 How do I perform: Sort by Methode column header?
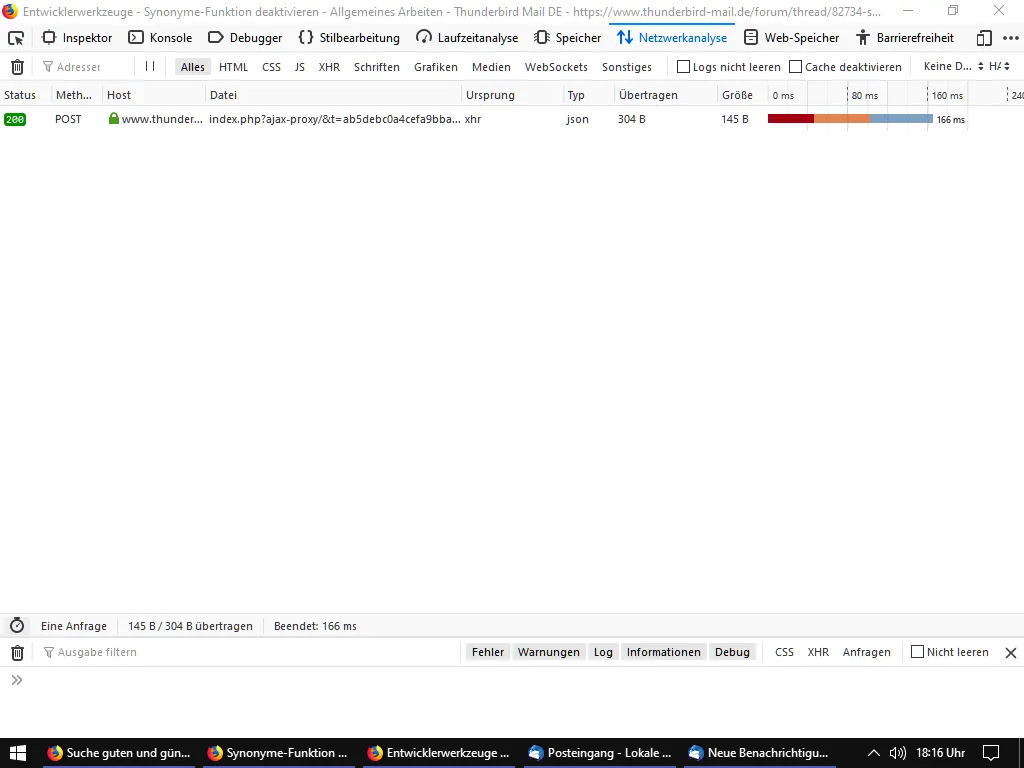(77, 95)
